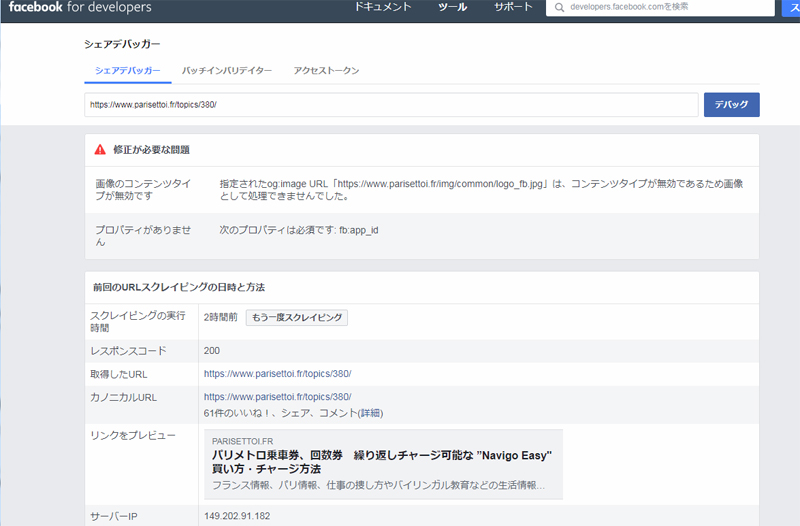This screenshot has height=526, width=800.
Task: Open the ツール menu
Action: (453, 7)
